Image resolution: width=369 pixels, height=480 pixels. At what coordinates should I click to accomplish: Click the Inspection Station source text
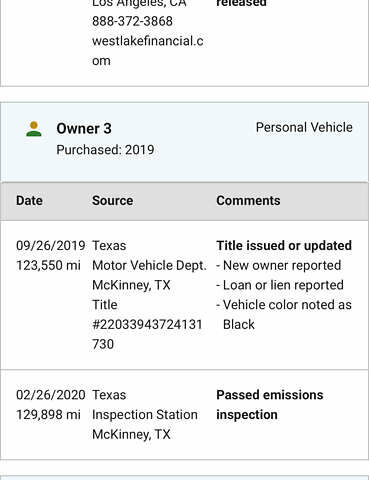(x=145, y=415)
